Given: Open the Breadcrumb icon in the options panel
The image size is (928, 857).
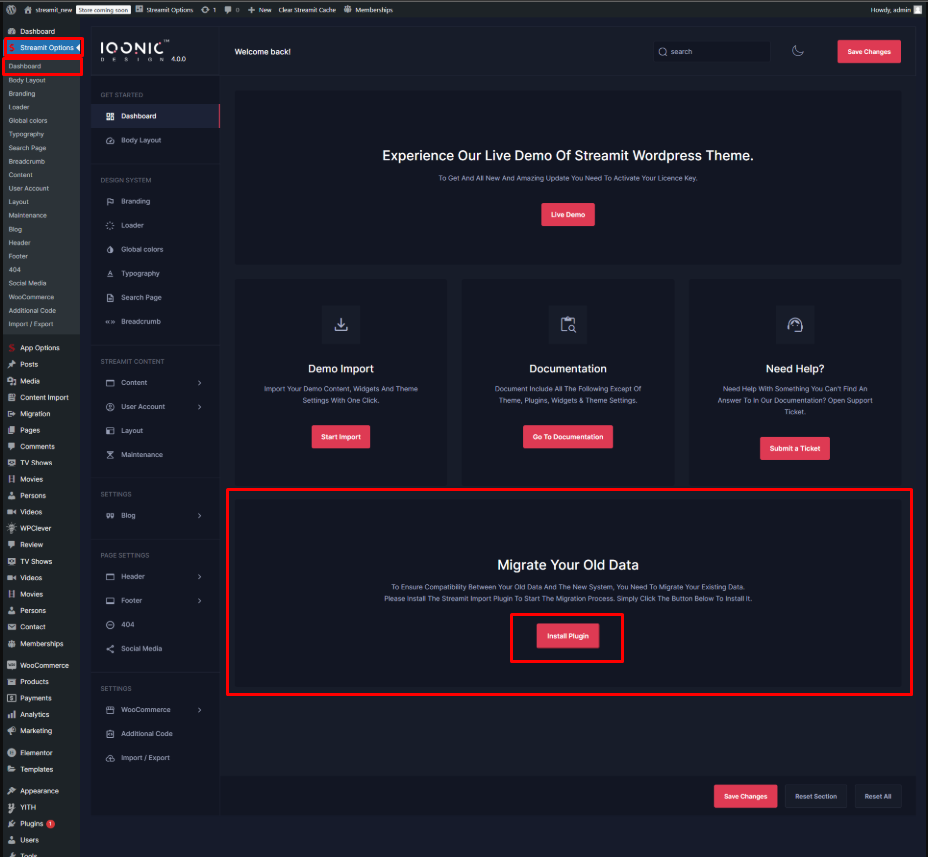Looking at the screenshot, I should [x=110, y=322].
